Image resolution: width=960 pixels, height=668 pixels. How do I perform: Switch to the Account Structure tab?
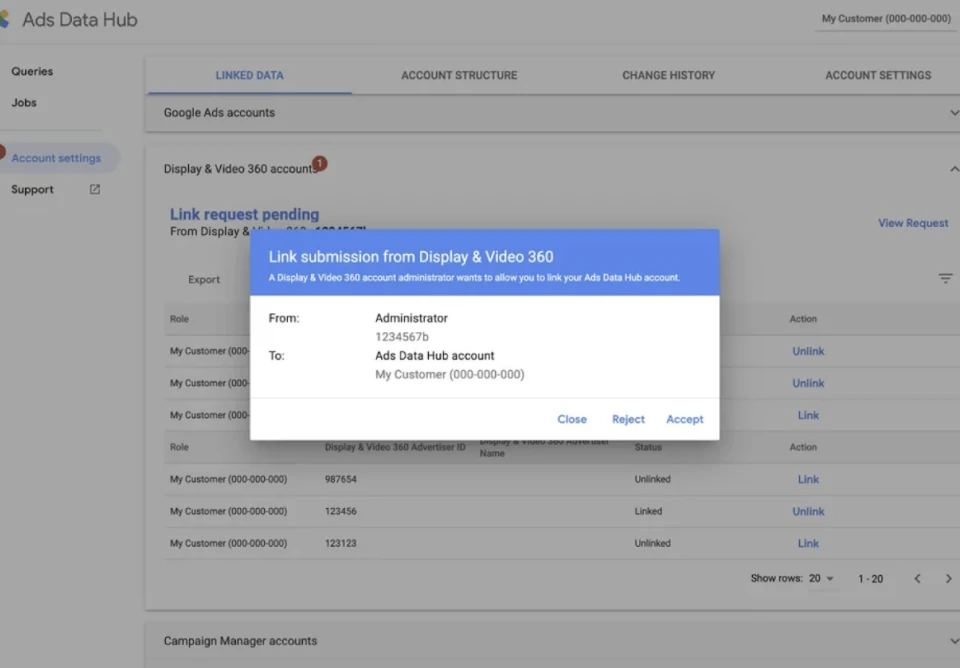click(459, 75)
